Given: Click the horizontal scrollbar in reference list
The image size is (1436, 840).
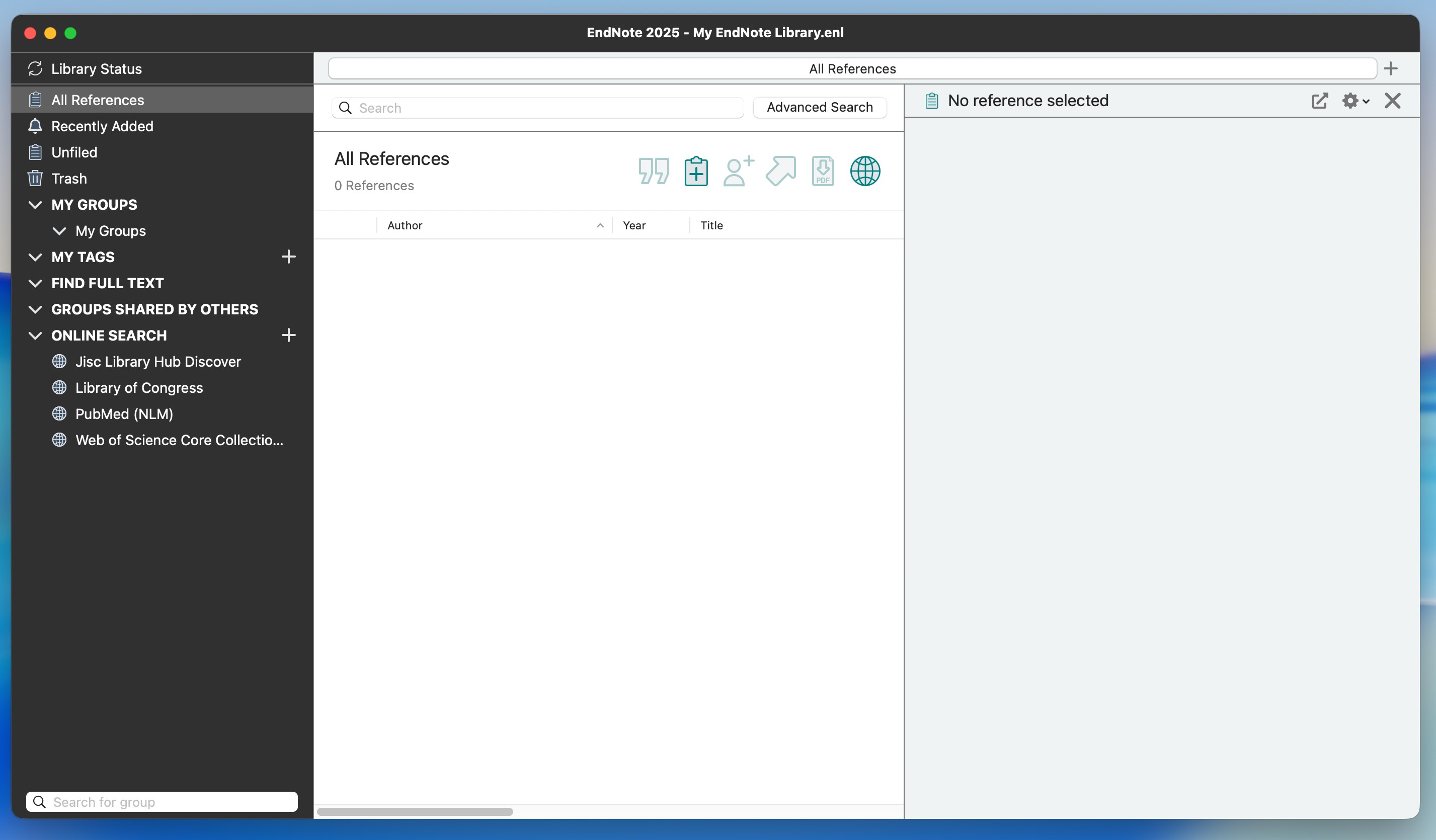Looking at the screenshot, I should 415,811.
